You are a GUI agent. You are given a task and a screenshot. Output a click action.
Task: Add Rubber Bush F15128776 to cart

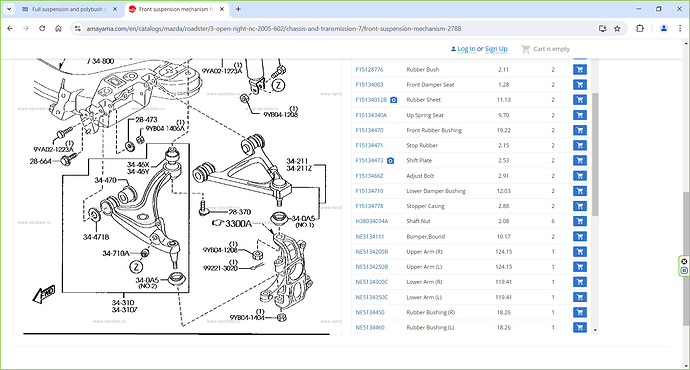coord(580,70)
